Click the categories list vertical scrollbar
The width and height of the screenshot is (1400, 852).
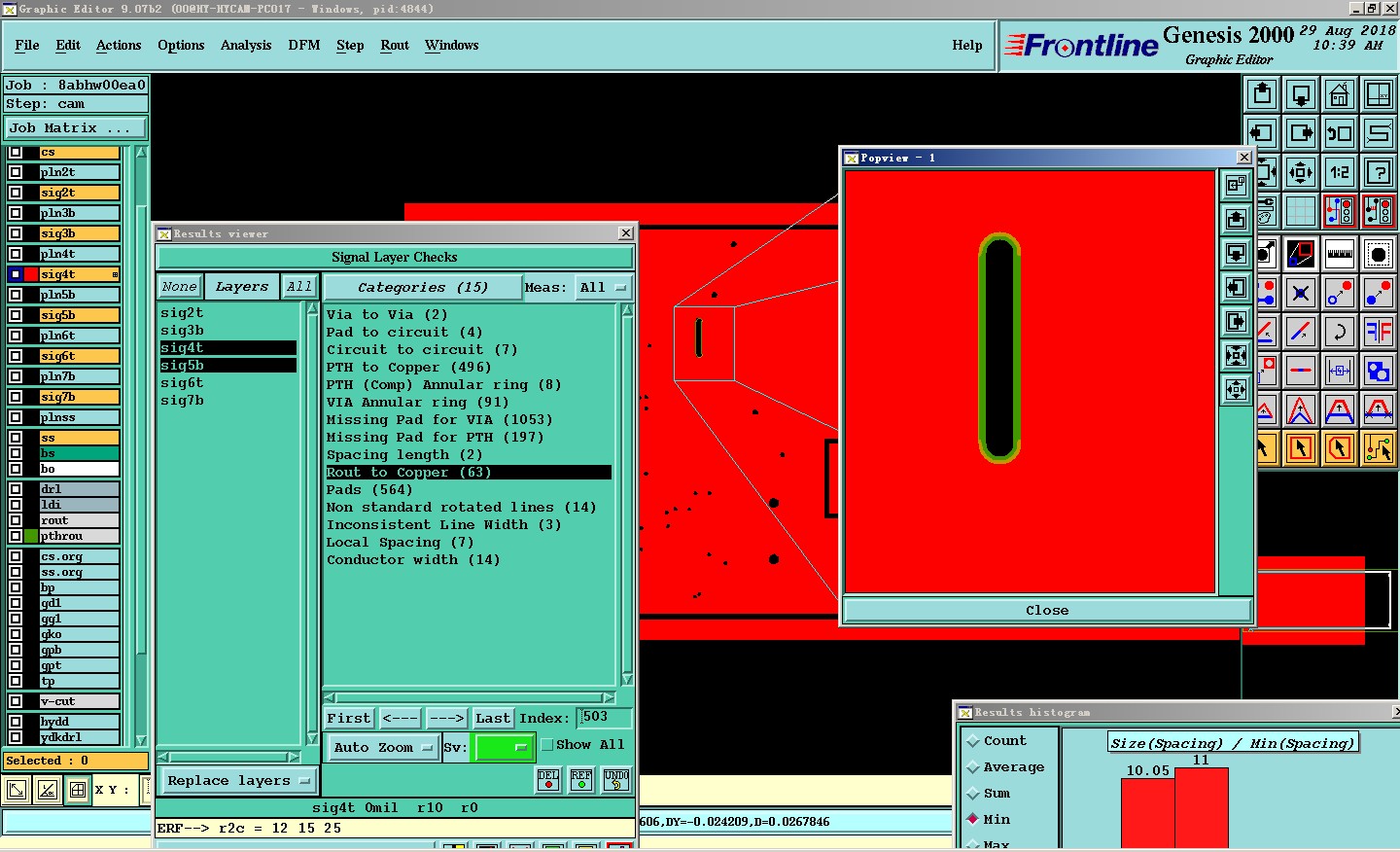coord(627,494)
